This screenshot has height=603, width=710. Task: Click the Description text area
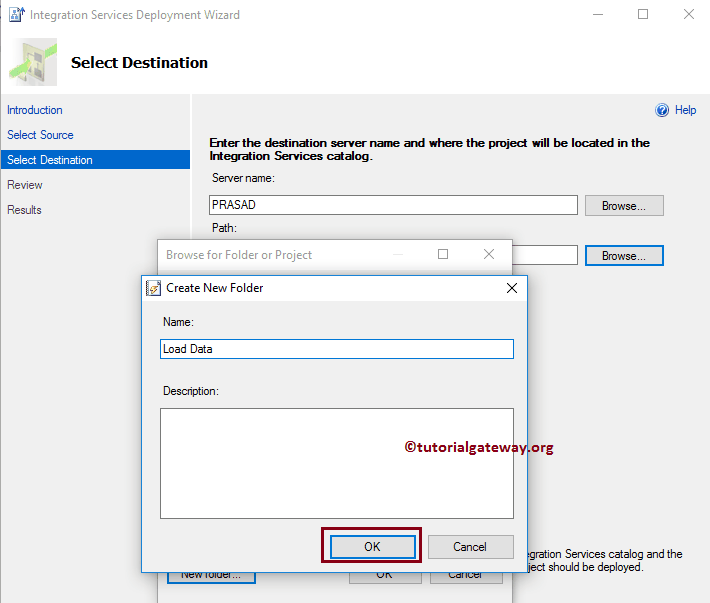pos(336,463)
